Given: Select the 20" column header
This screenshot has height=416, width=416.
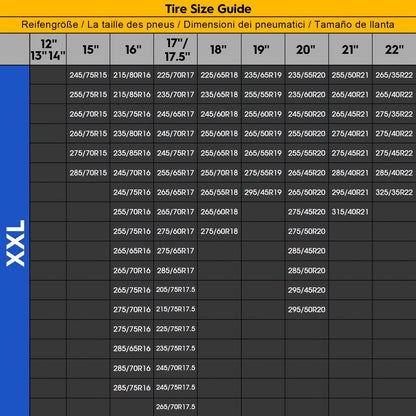Looking at the screenshot, I should pyautogui.click(x=307, y=50).
